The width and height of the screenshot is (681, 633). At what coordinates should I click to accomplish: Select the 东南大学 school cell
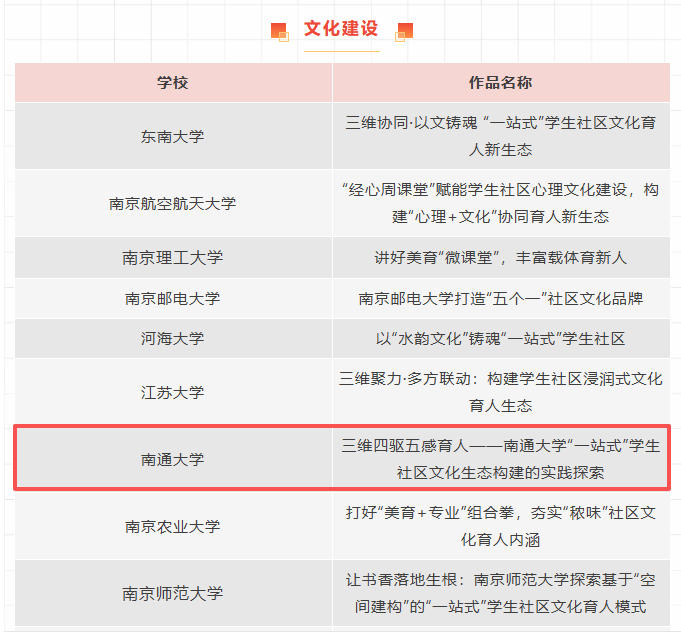[x=173, y=136]
